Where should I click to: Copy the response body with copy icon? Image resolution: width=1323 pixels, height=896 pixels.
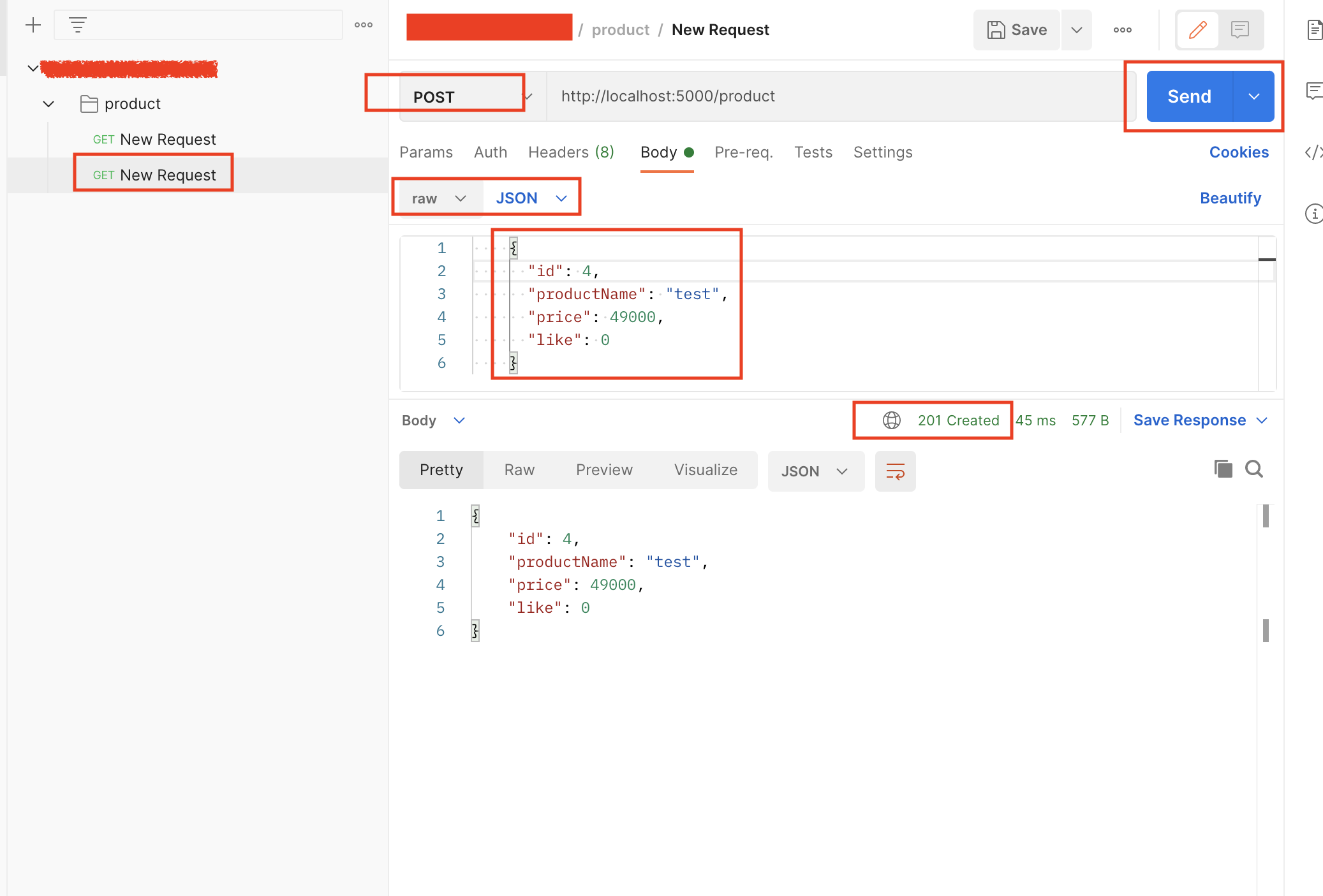tap(1223, 469)
